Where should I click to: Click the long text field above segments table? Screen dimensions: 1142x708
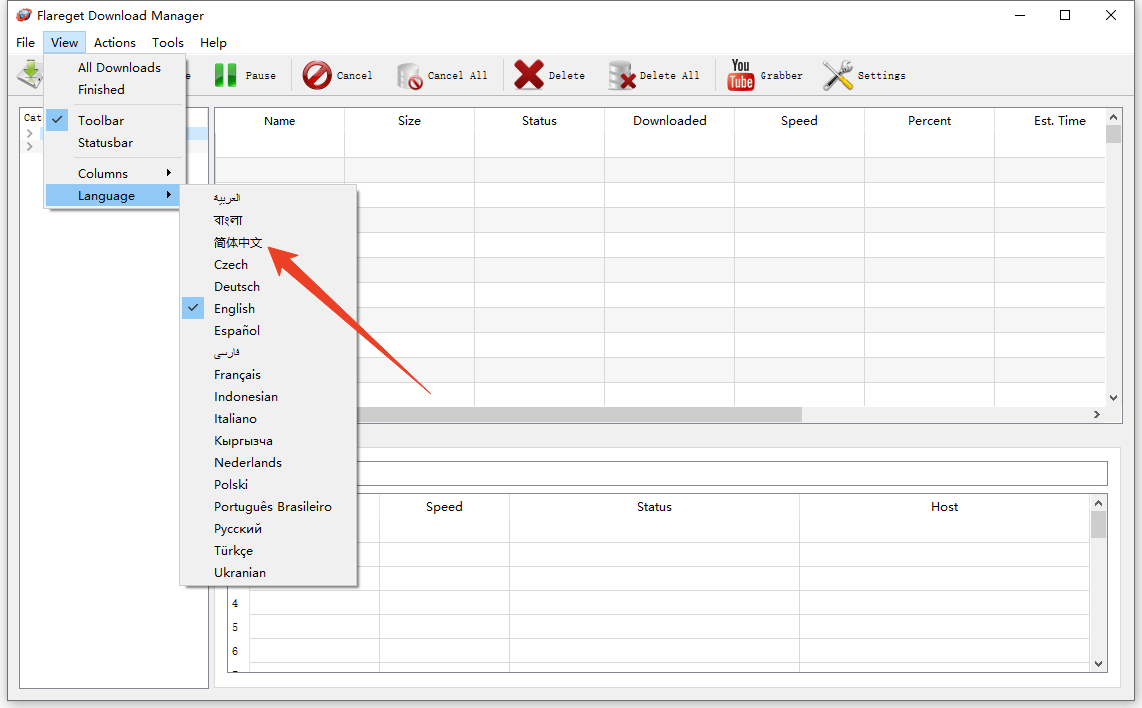coord(732,473)
